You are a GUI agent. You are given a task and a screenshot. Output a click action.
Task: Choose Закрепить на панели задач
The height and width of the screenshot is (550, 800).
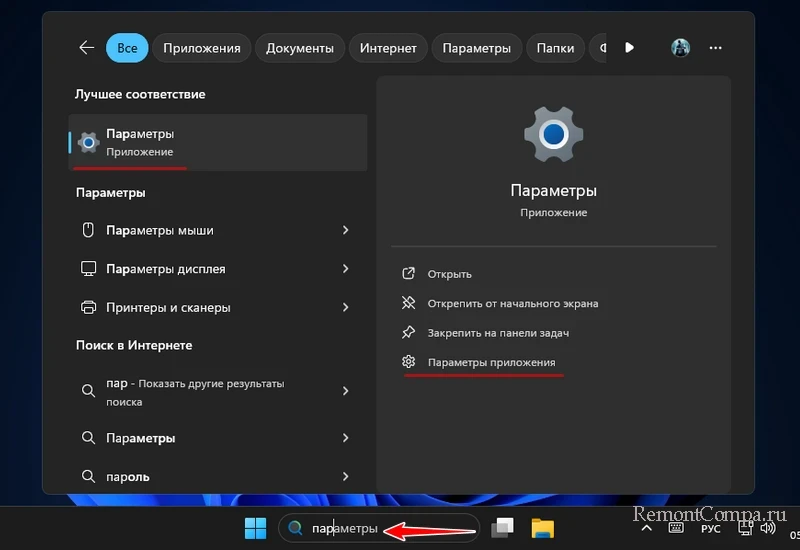498,333
